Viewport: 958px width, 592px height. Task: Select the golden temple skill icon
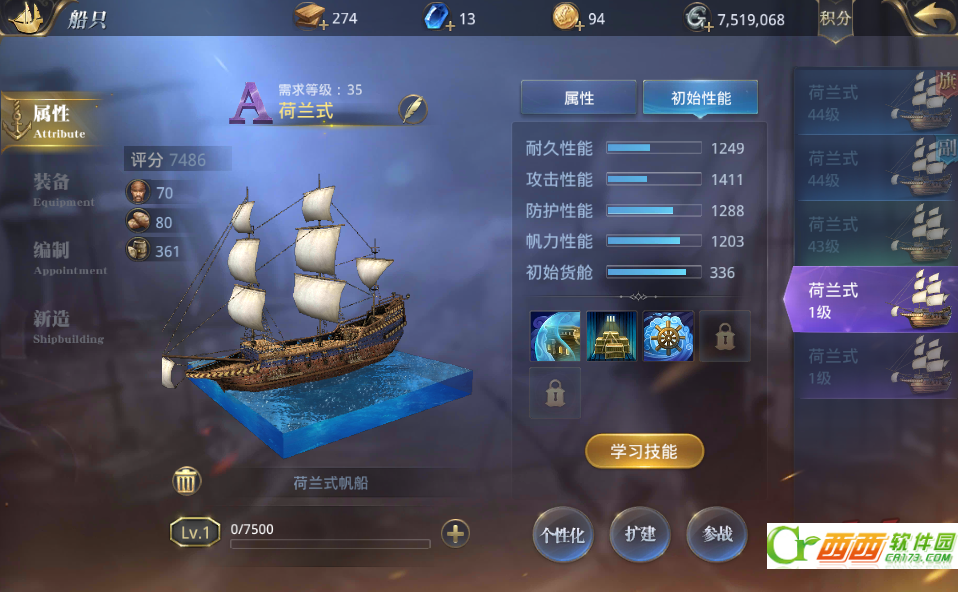coord(612,336)
